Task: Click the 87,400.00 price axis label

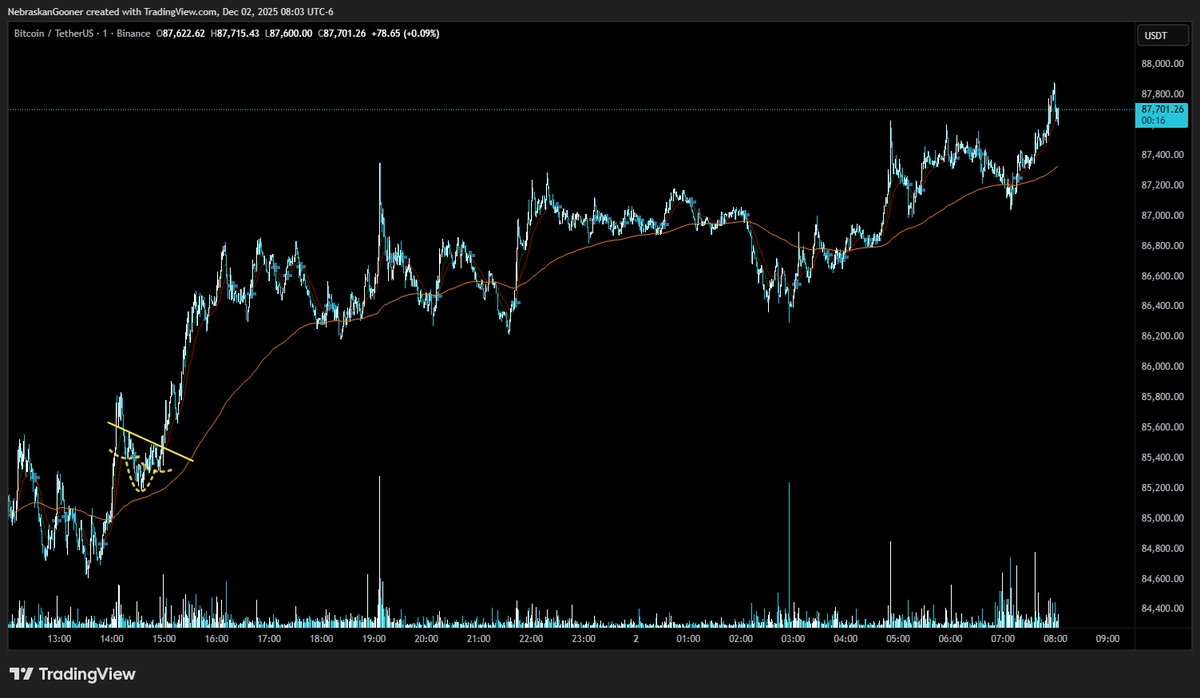Action: pyautogui.click(x=1161, y=155)
